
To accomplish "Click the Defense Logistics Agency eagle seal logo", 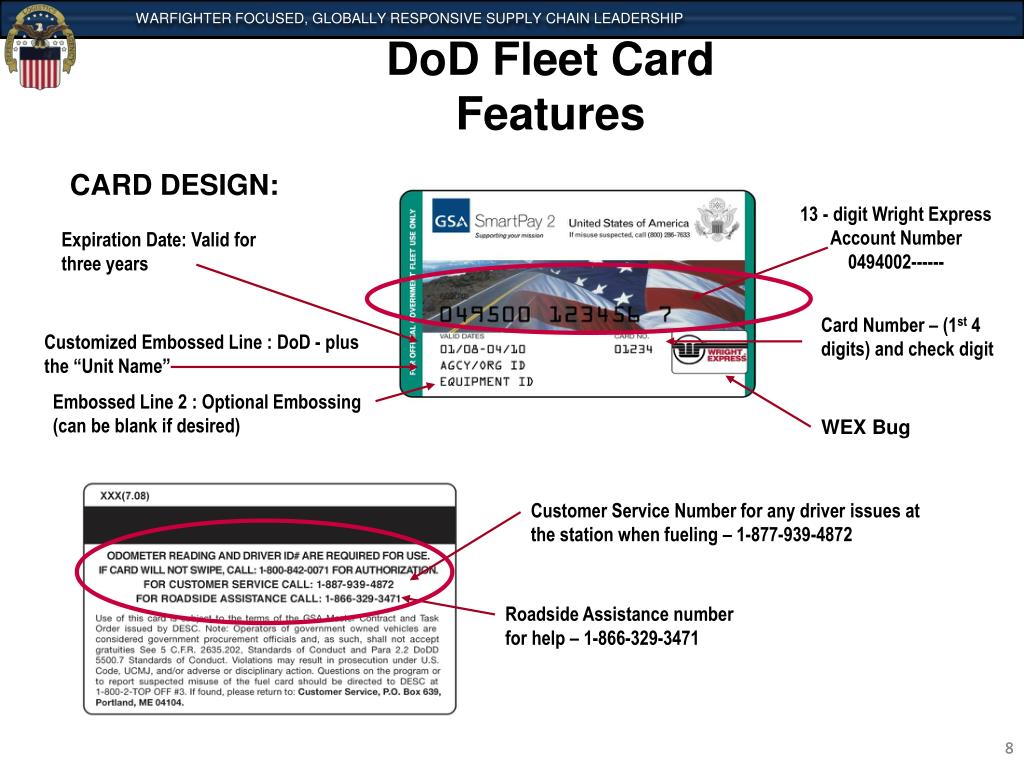I will coord(40,47).
